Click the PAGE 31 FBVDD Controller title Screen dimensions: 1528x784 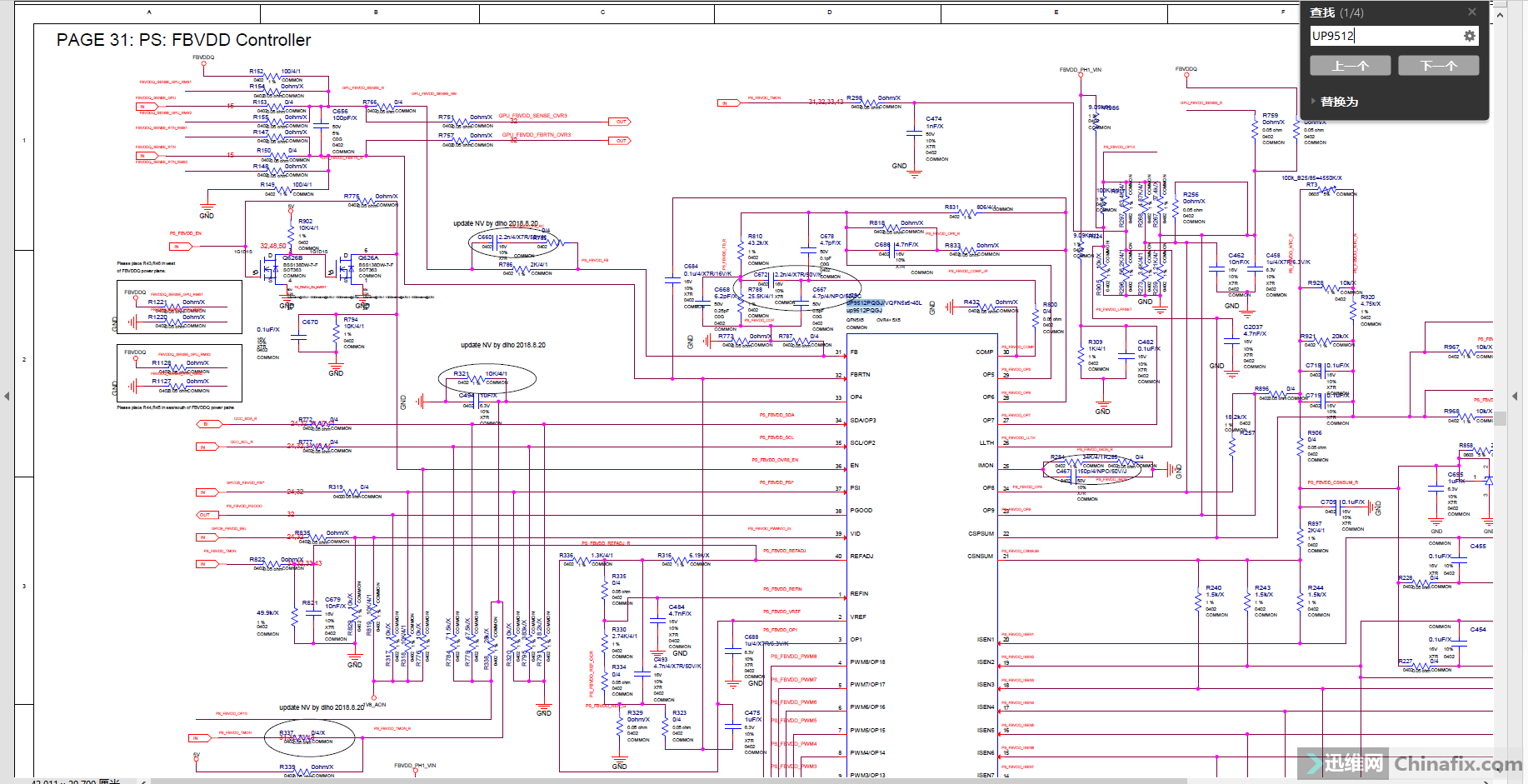click(183, 40)
